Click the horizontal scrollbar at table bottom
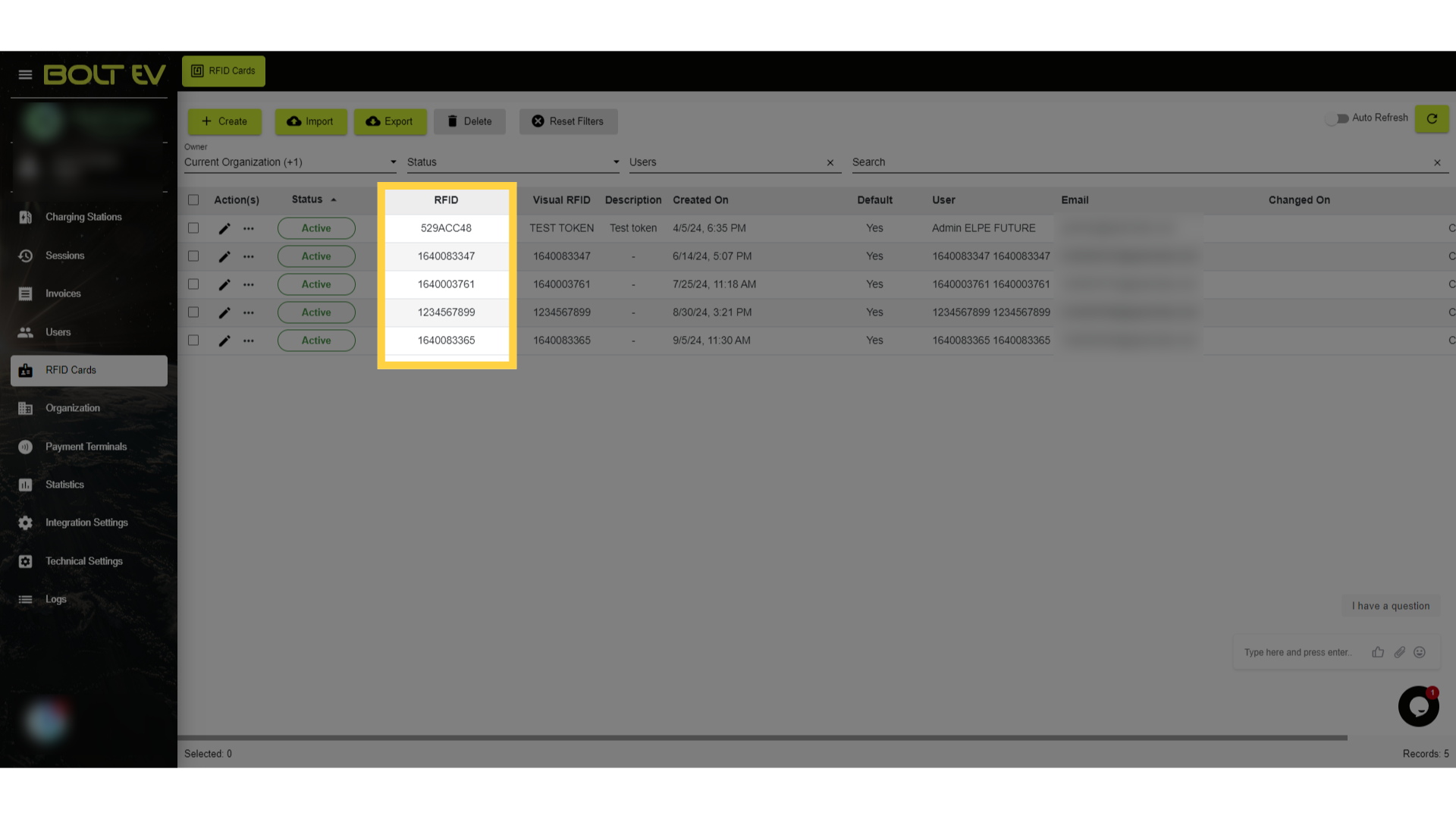 coord(762,737)
